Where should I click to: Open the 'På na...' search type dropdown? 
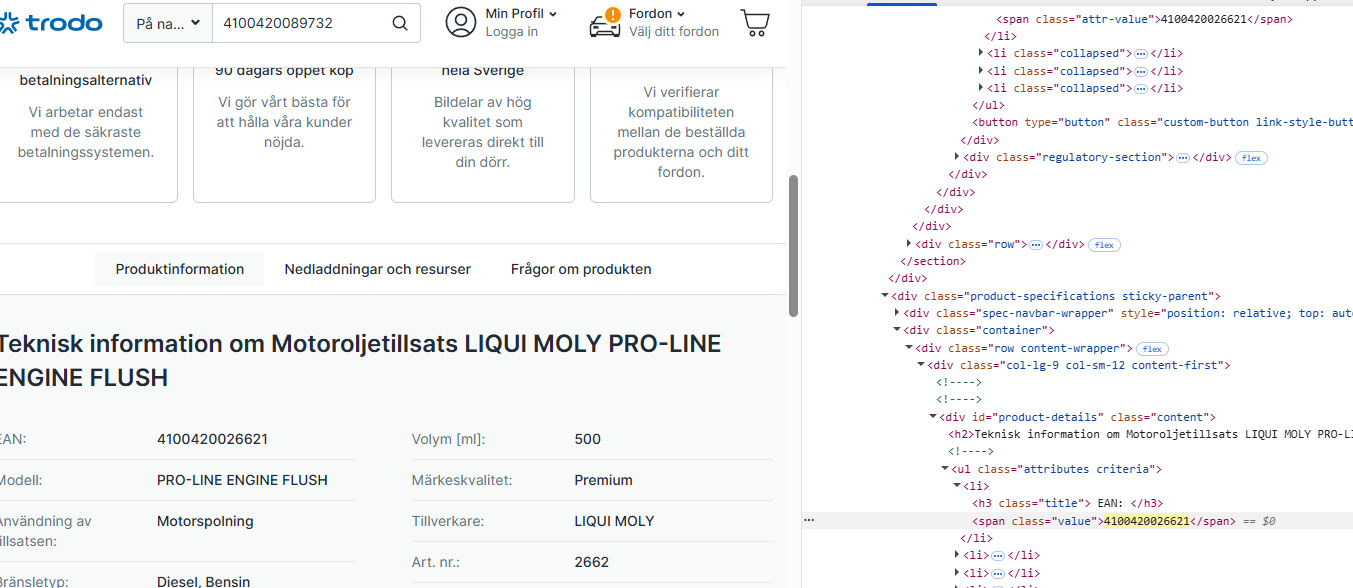pyautogui.click(x=168, y=23)
